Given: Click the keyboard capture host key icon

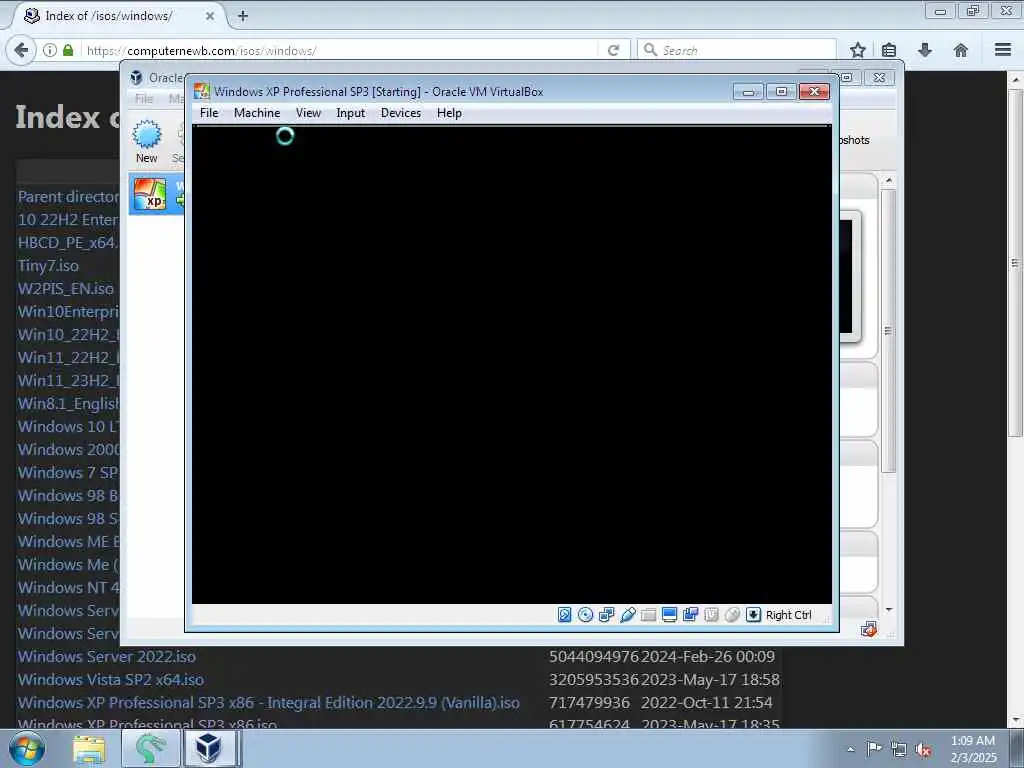Looking at the screenshot, I should pyautogui.click(x=753, y=615).
